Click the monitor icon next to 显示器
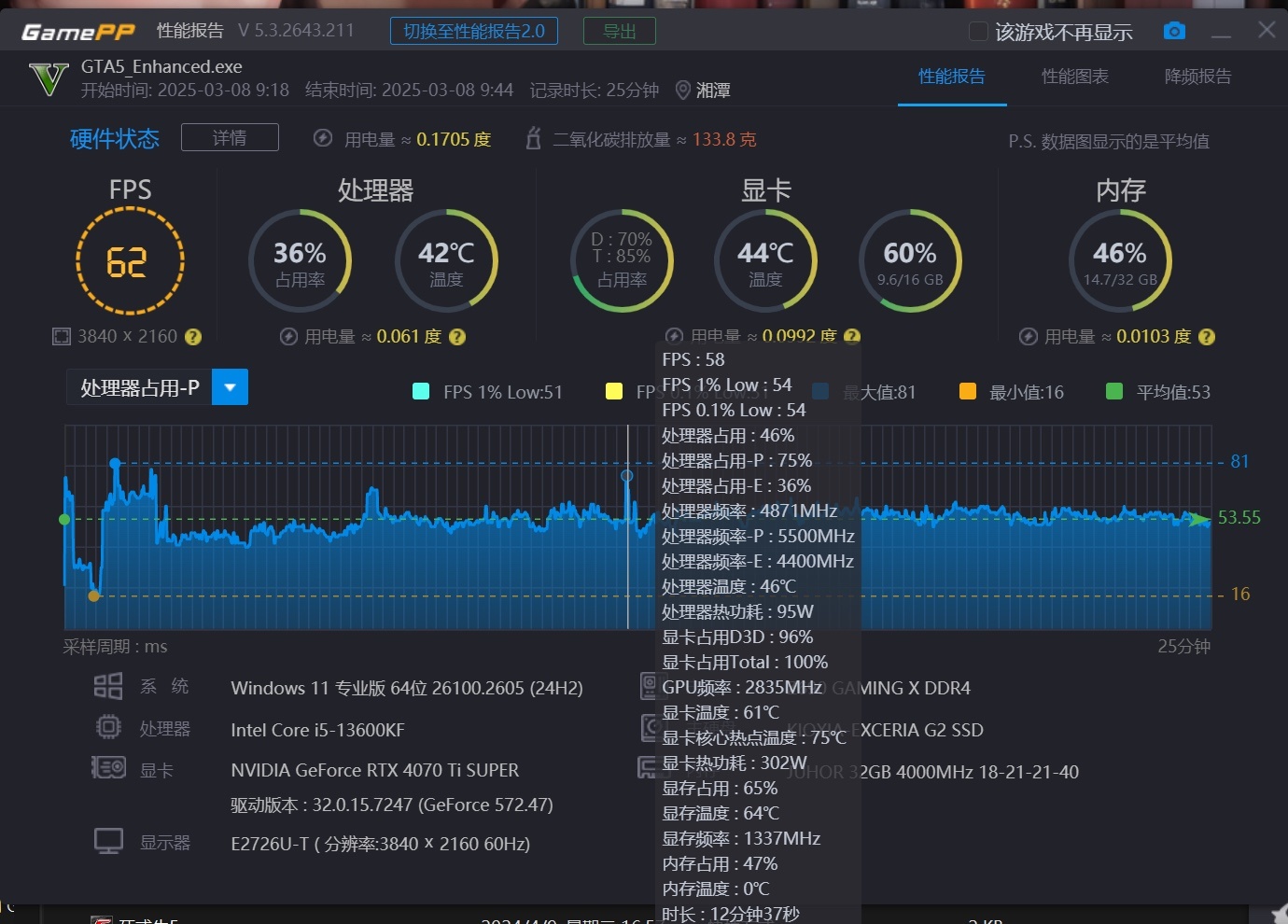The image size is (1288, 924). pyautogui.click(x=108, y=841)
